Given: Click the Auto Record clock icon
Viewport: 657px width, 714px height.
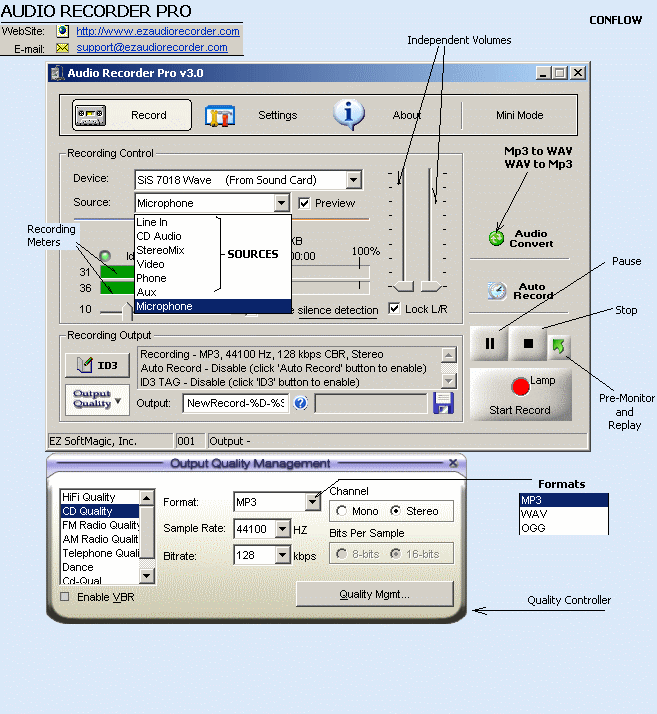Looking at the screenshot, I should [x=497, y=291].
